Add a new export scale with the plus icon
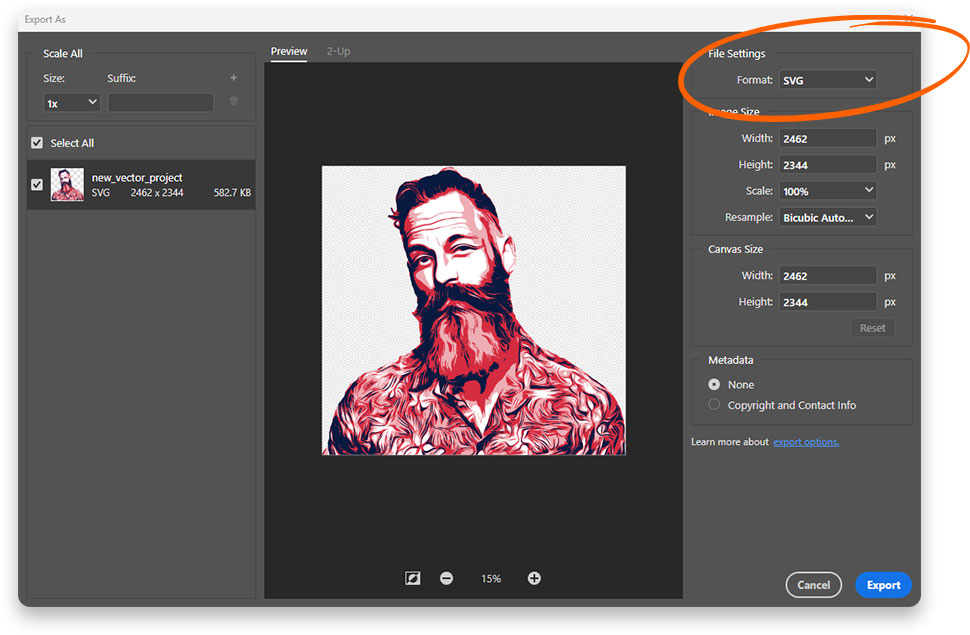This screenshot has height=635, width=970. (x=233, y=77)
